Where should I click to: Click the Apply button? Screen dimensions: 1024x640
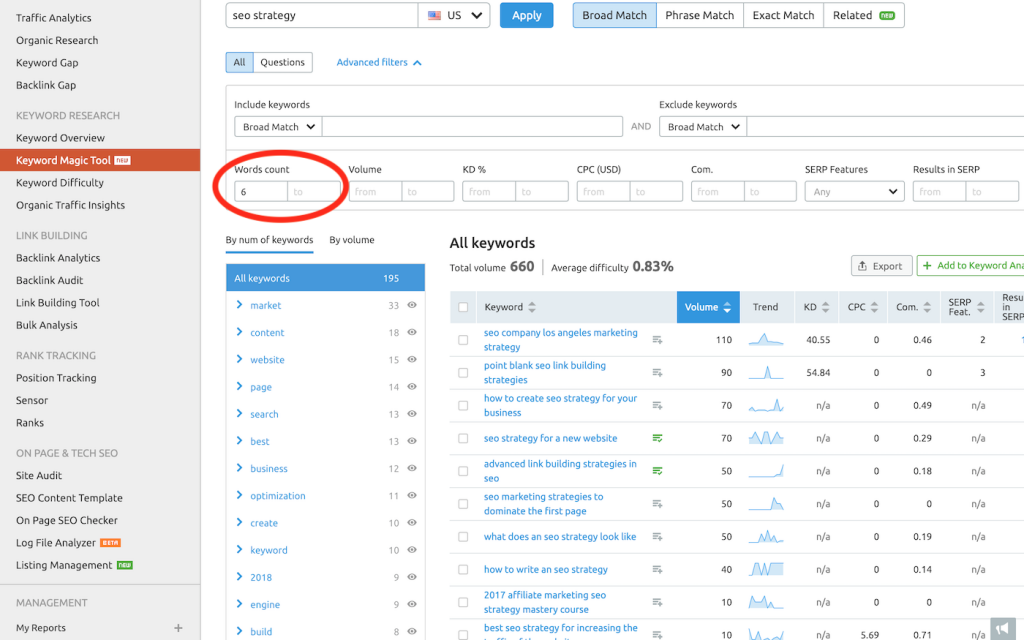tap(526, 15)
